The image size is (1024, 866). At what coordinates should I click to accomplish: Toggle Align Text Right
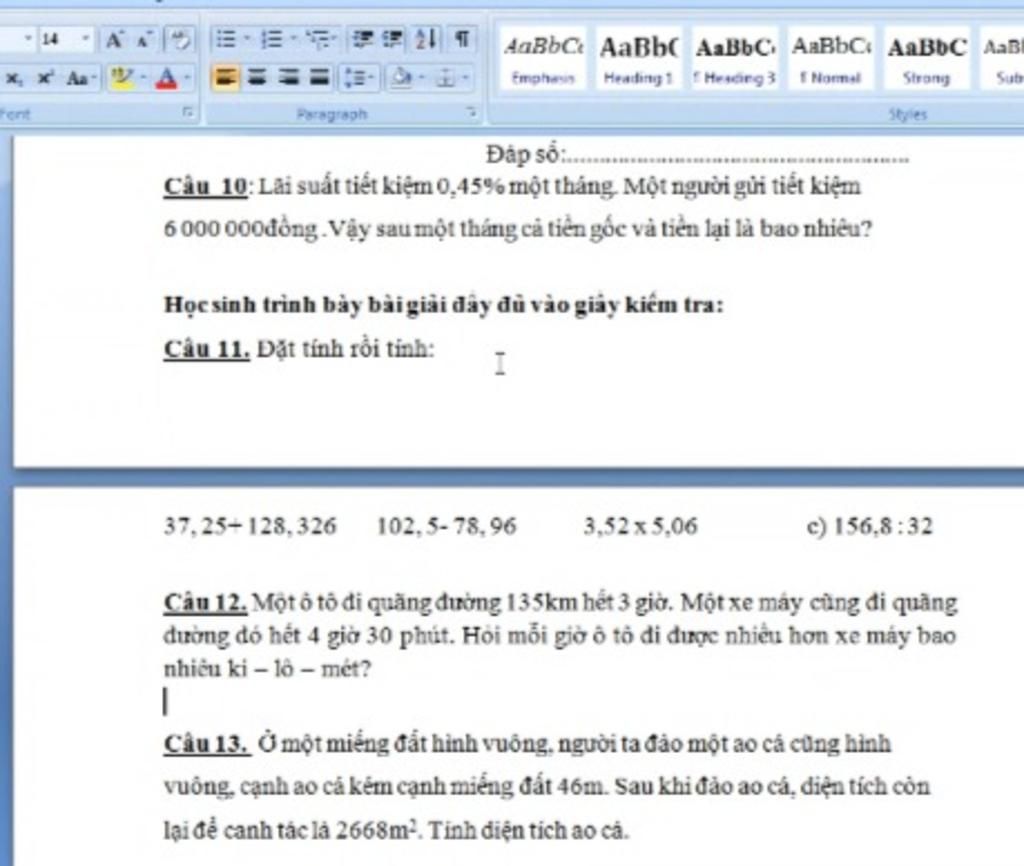288,78
